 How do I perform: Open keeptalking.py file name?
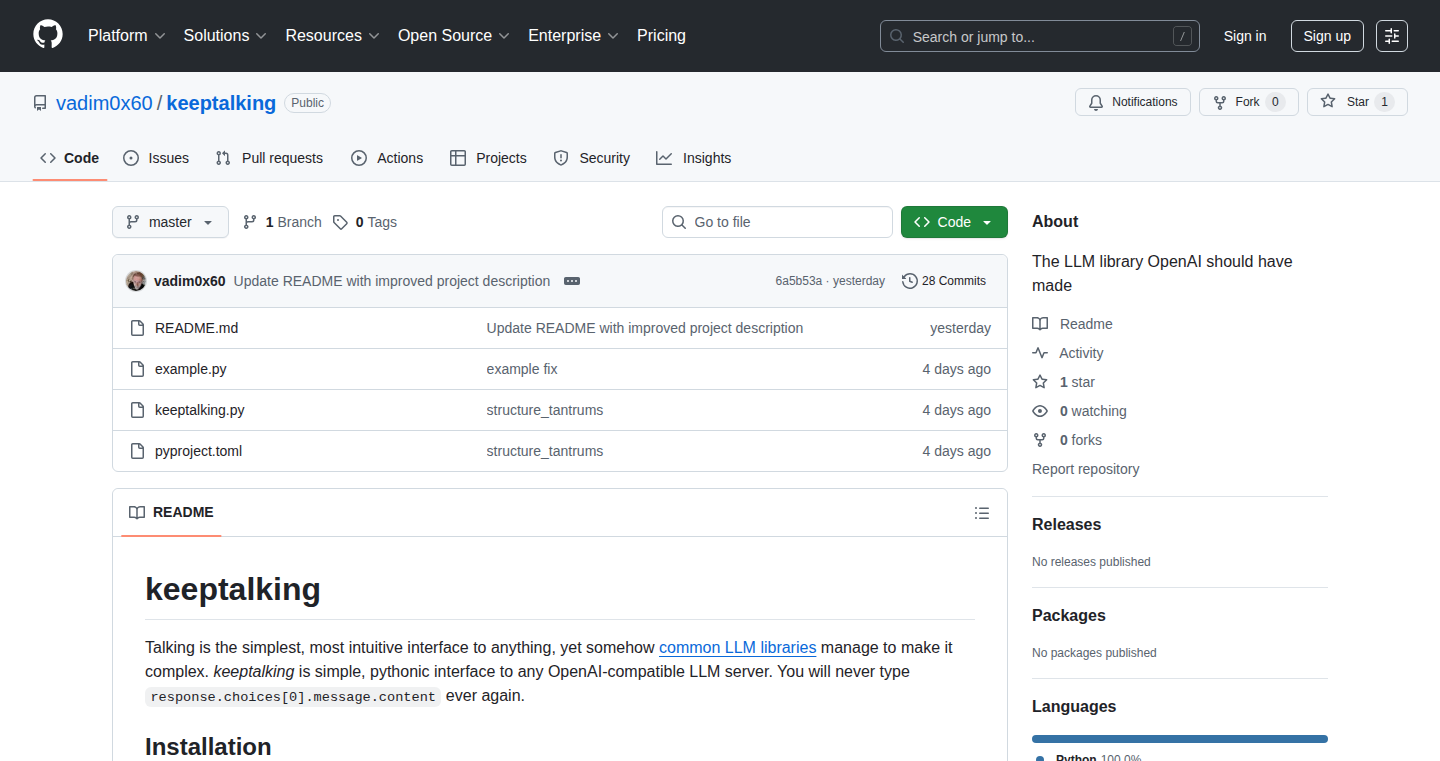pos(200,410)
